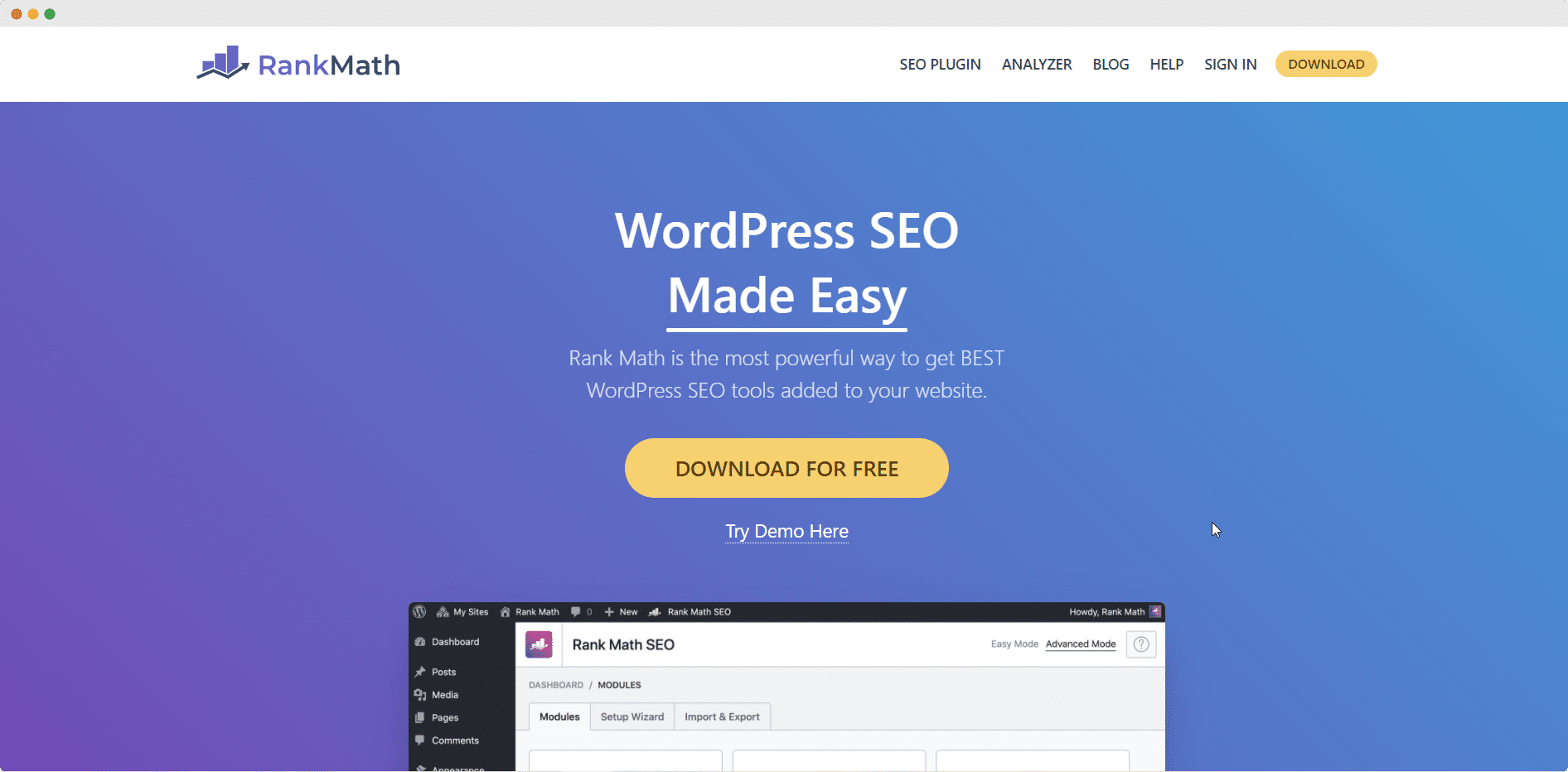Open Pages in WordPress sidebar
1568x772 pixels.
(437, 718)
